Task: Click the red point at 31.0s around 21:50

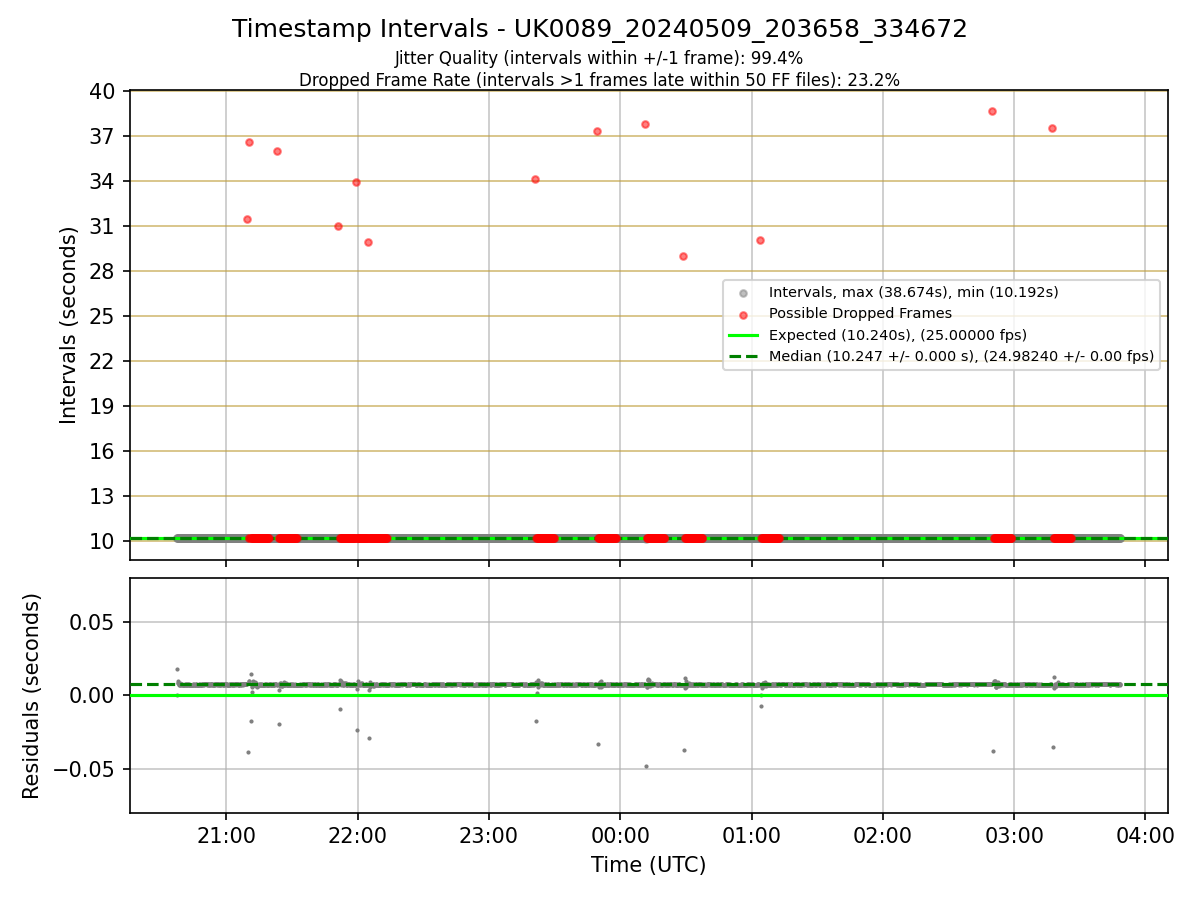Action: (x=338, y=226)
